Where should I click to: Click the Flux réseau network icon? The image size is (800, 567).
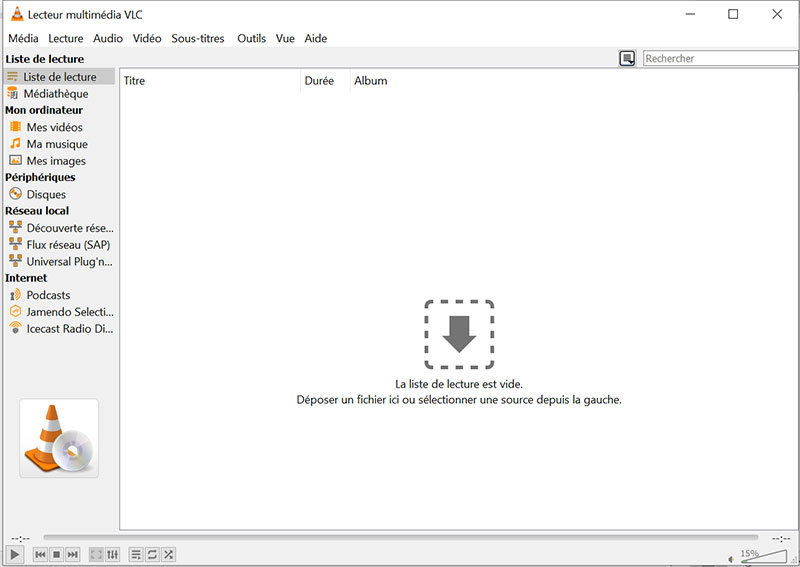coord(16,244)
